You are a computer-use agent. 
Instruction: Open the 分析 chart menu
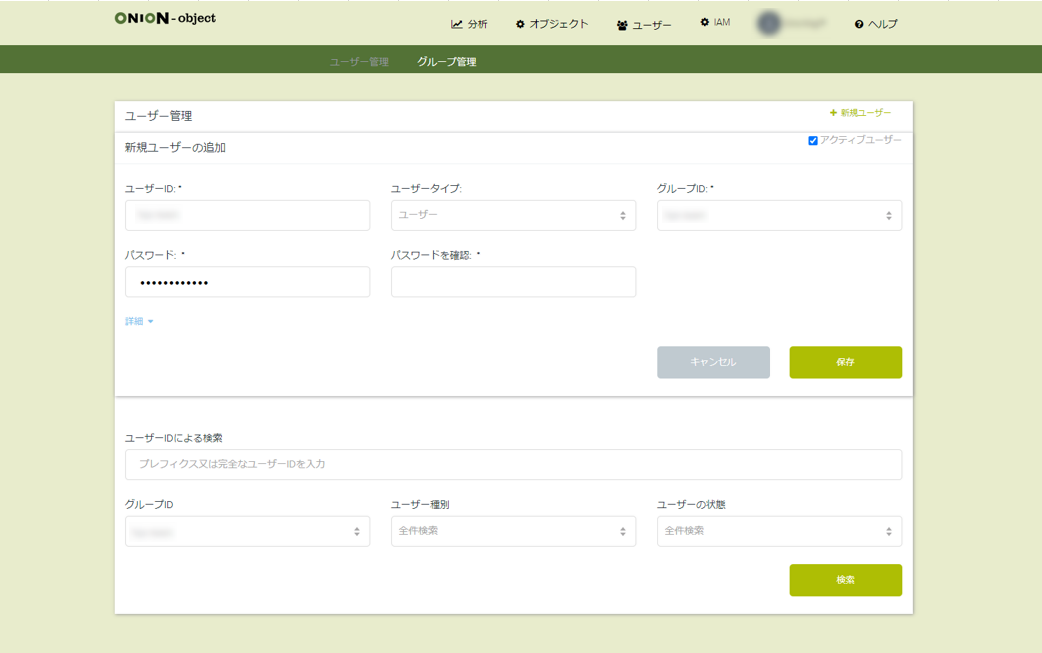(469, 24)
